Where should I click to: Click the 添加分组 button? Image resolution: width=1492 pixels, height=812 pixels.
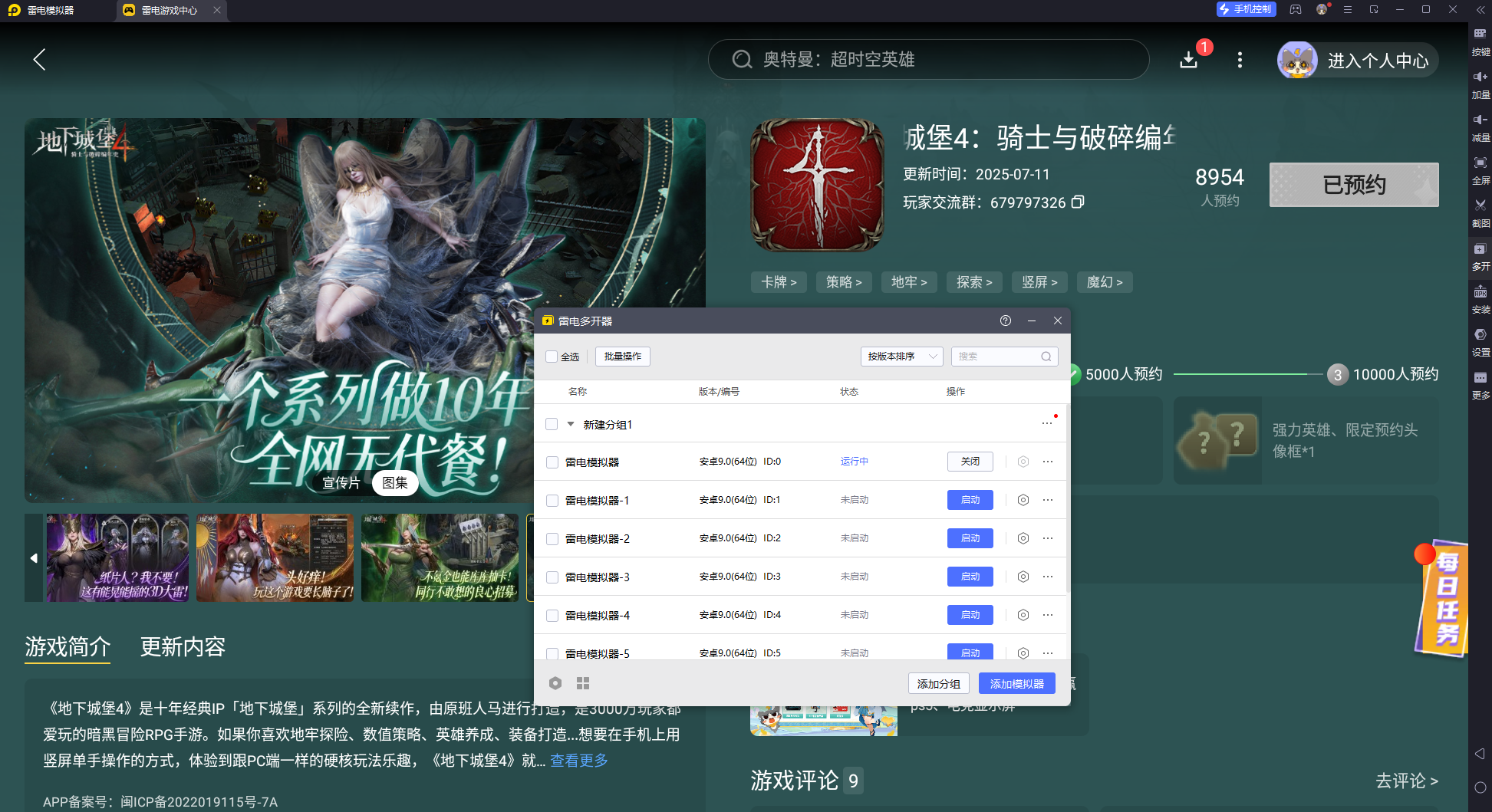point(939,683)
